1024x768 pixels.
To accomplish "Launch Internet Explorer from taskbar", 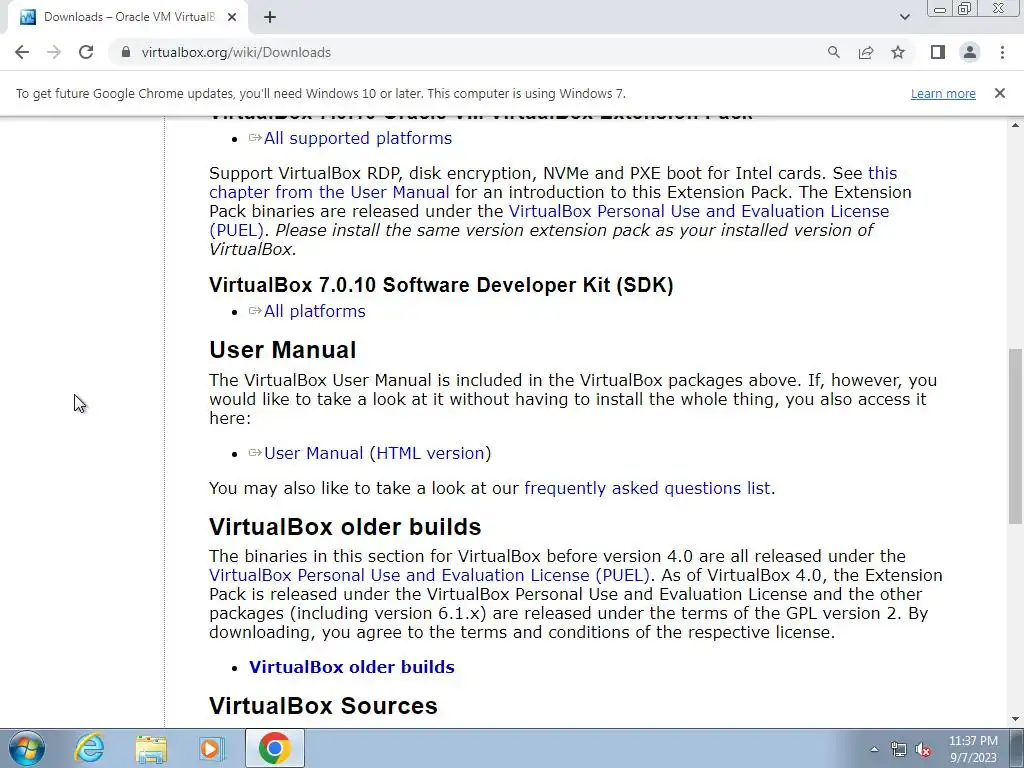I will point(89,748).
